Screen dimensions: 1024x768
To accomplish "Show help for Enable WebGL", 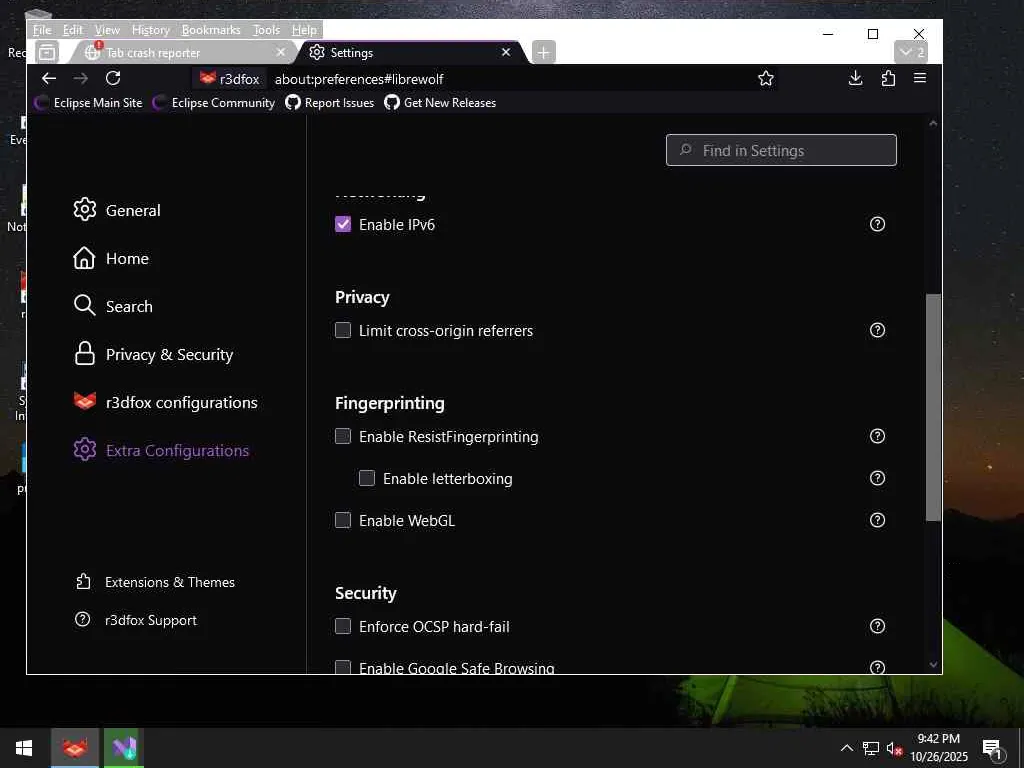I will [877, 520].
